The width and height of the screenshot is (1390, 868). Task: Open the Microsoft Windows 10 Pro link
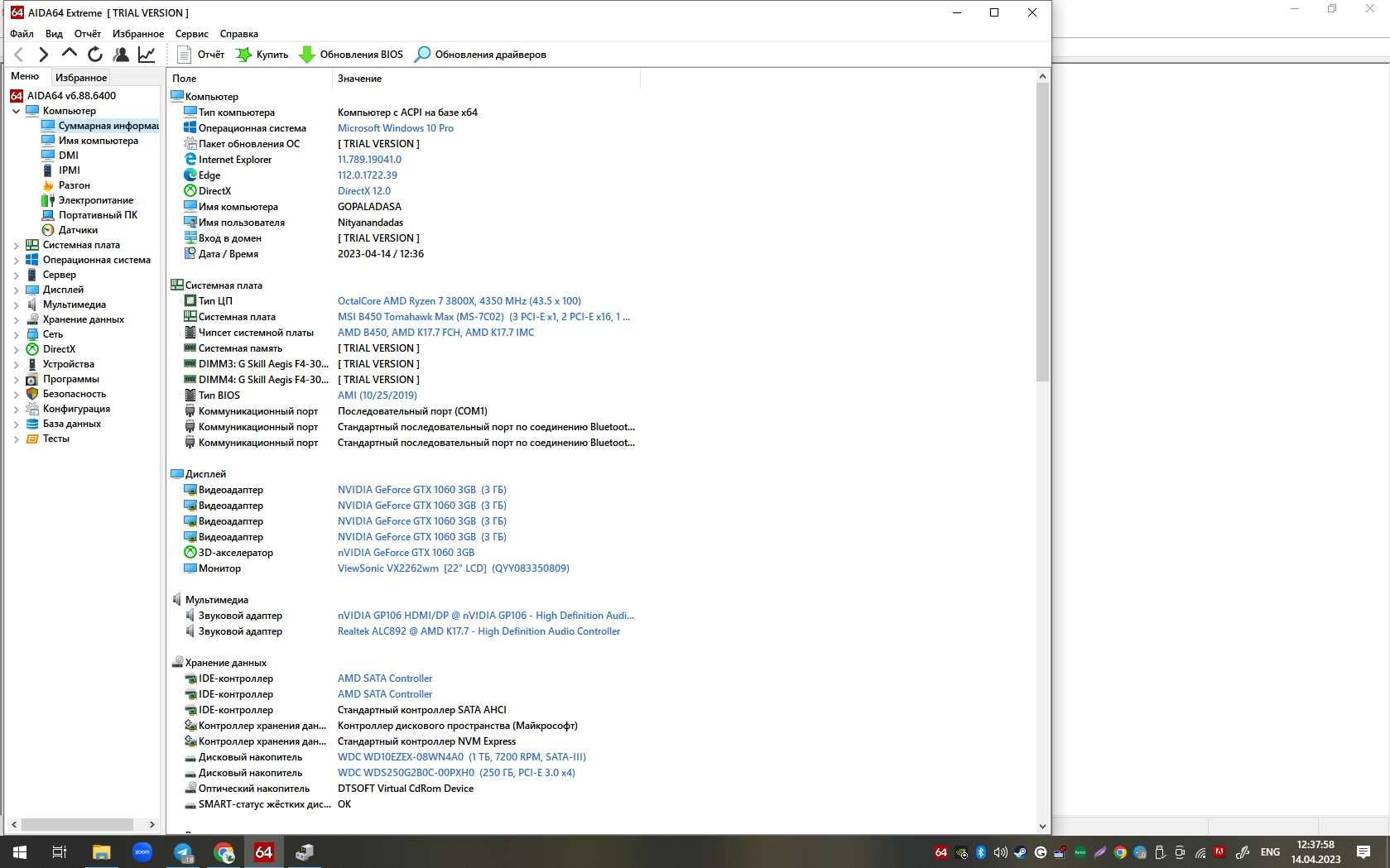(x=395, y=128)
